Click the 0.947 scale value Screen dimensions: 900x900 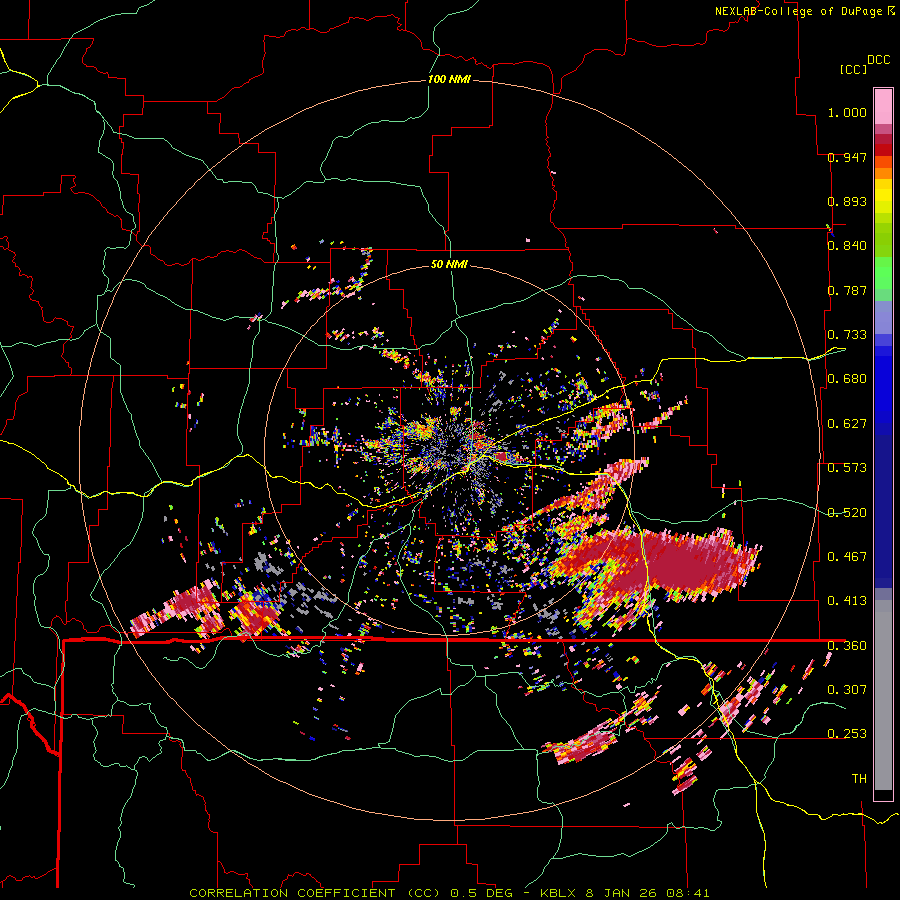click(x=847, y=157)
